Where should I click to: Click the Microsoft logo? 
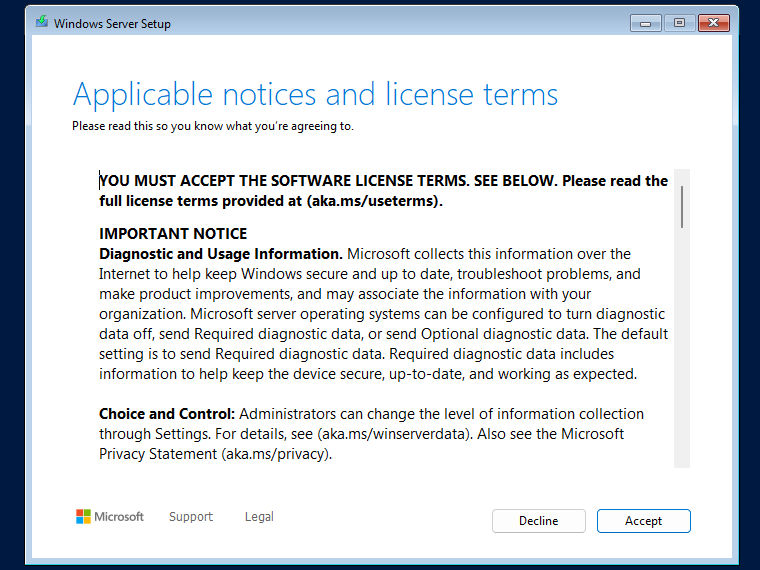(110, 517)
